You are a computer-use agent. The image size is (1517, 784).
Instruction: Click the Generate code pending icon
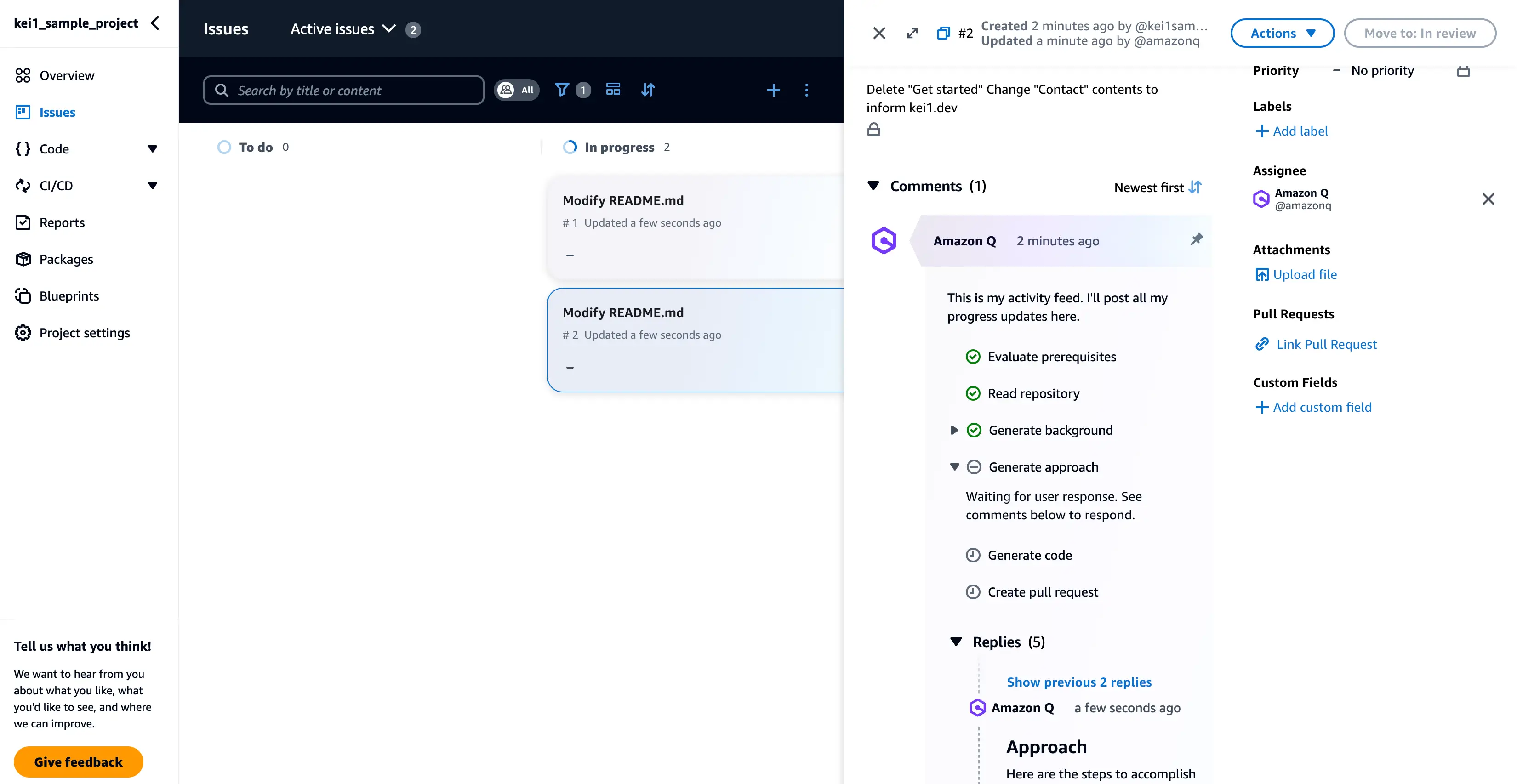(x=973, y=555)
